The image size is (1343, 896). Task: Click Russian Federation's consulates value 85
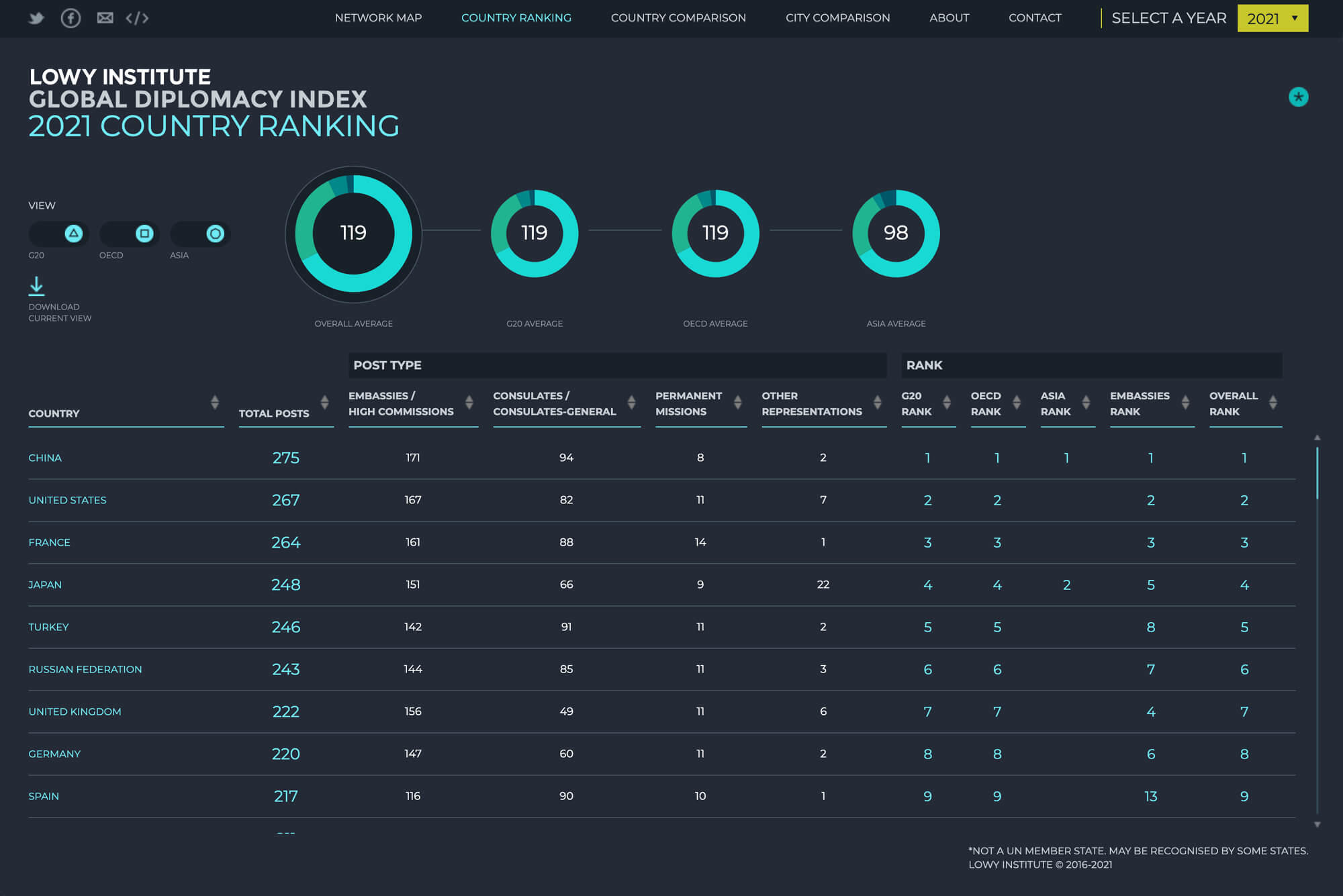(x=567, y=669)
